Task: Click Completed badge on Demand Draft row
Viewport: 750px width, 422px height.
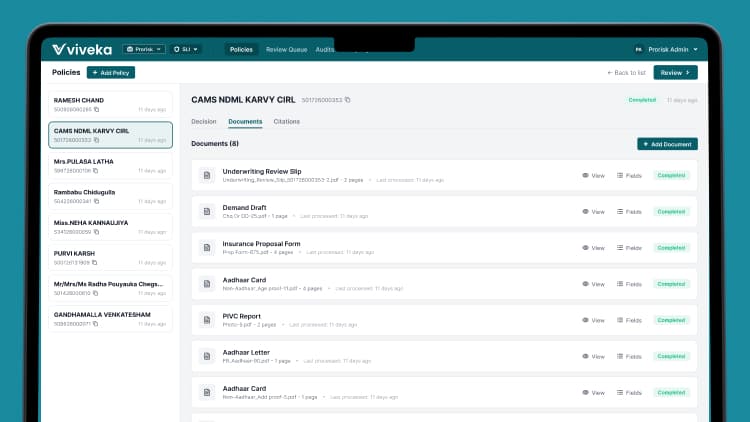Action: 671,211
